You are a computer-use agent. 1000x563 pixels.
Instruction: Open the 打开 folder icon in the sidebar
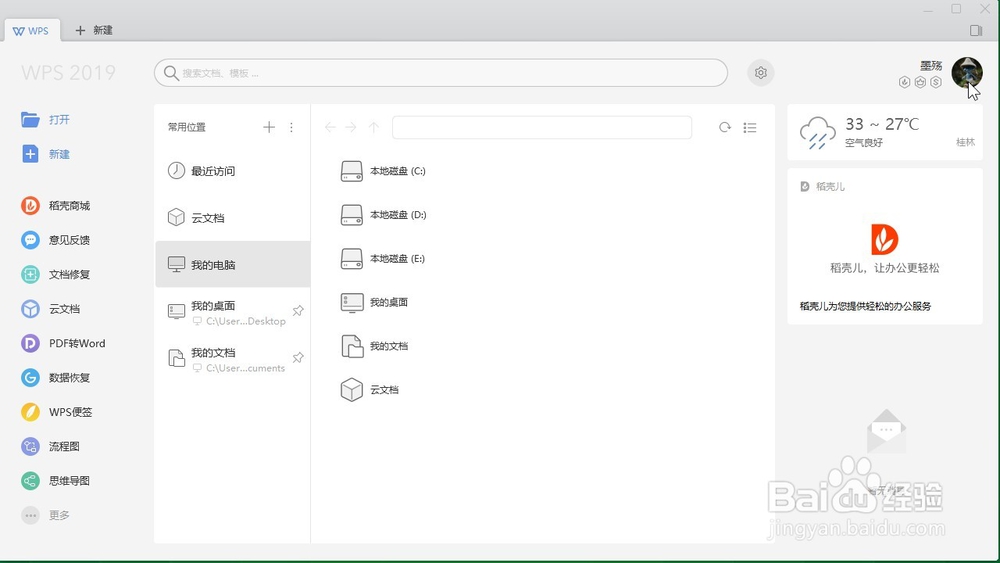(x=30, y=119)
